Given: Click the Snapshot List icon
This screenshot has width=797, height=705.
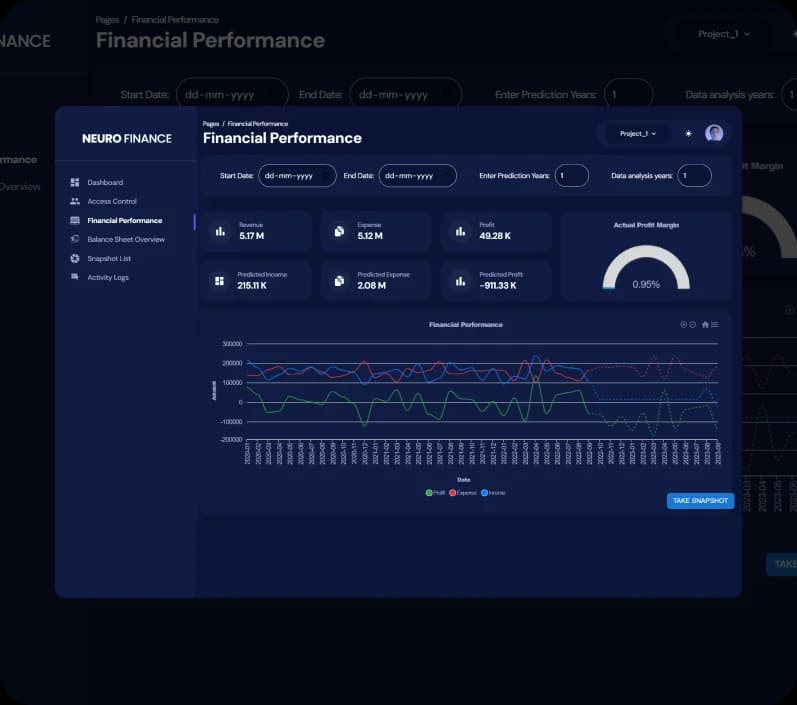Looking at the screenshot, I should tap(75, 258).
